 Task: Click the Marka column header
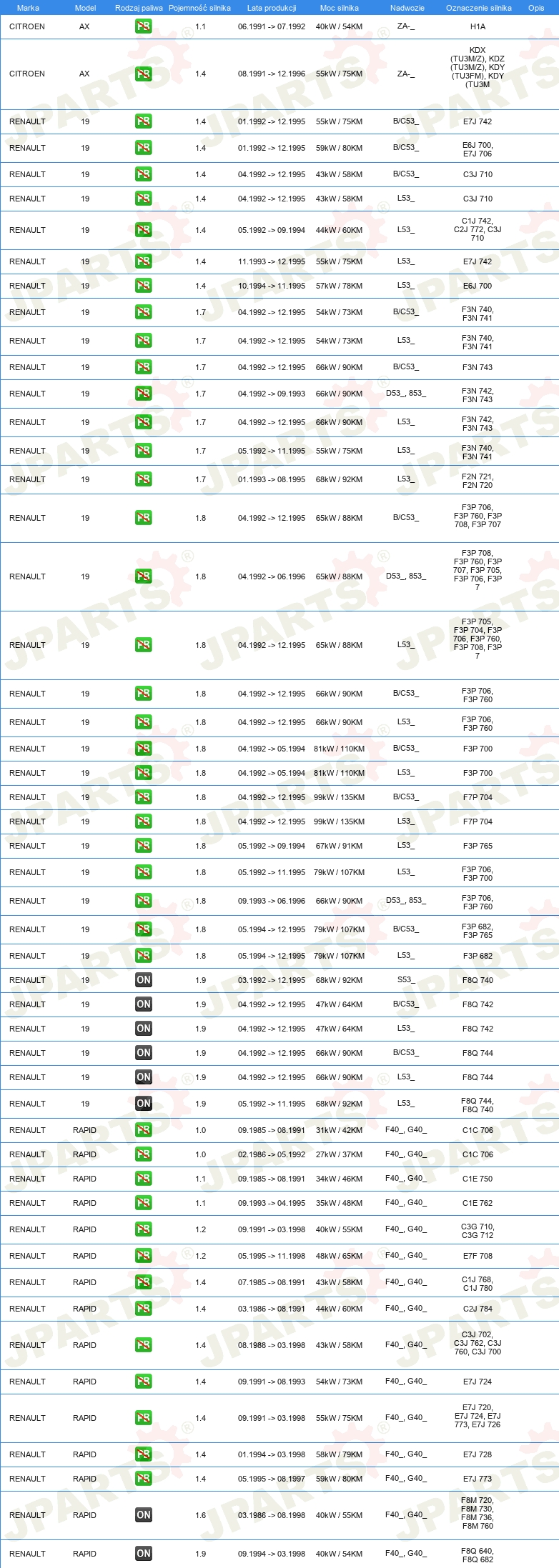pyautogui.click(x=28, y=8)
